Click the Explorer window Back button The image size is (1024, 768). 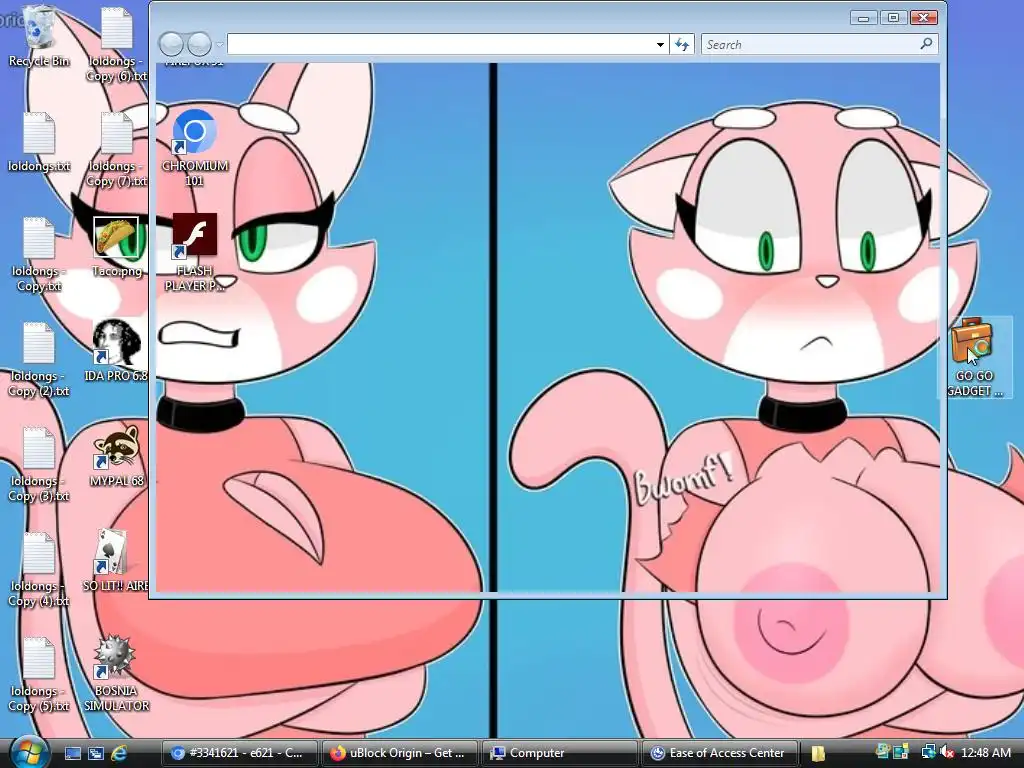click(x=171, y=44)
